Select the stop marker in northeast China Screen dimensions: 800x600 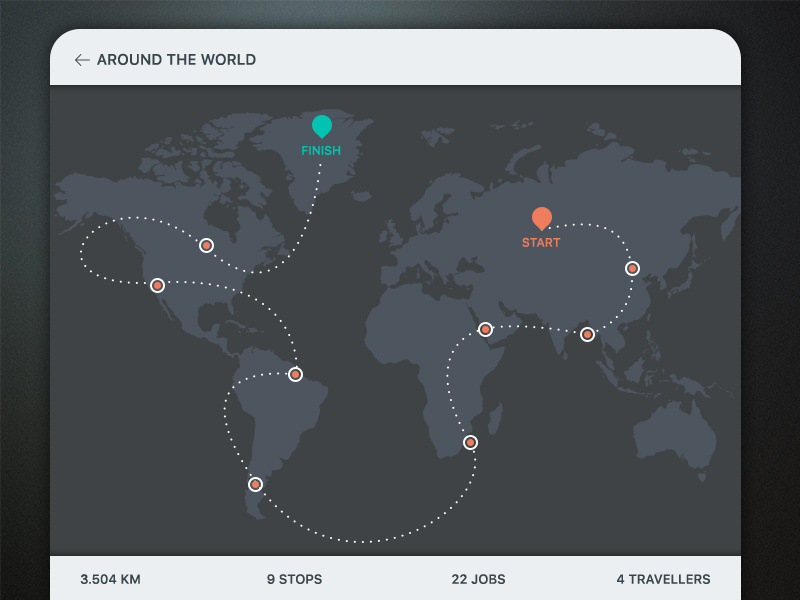pos(632,268)
